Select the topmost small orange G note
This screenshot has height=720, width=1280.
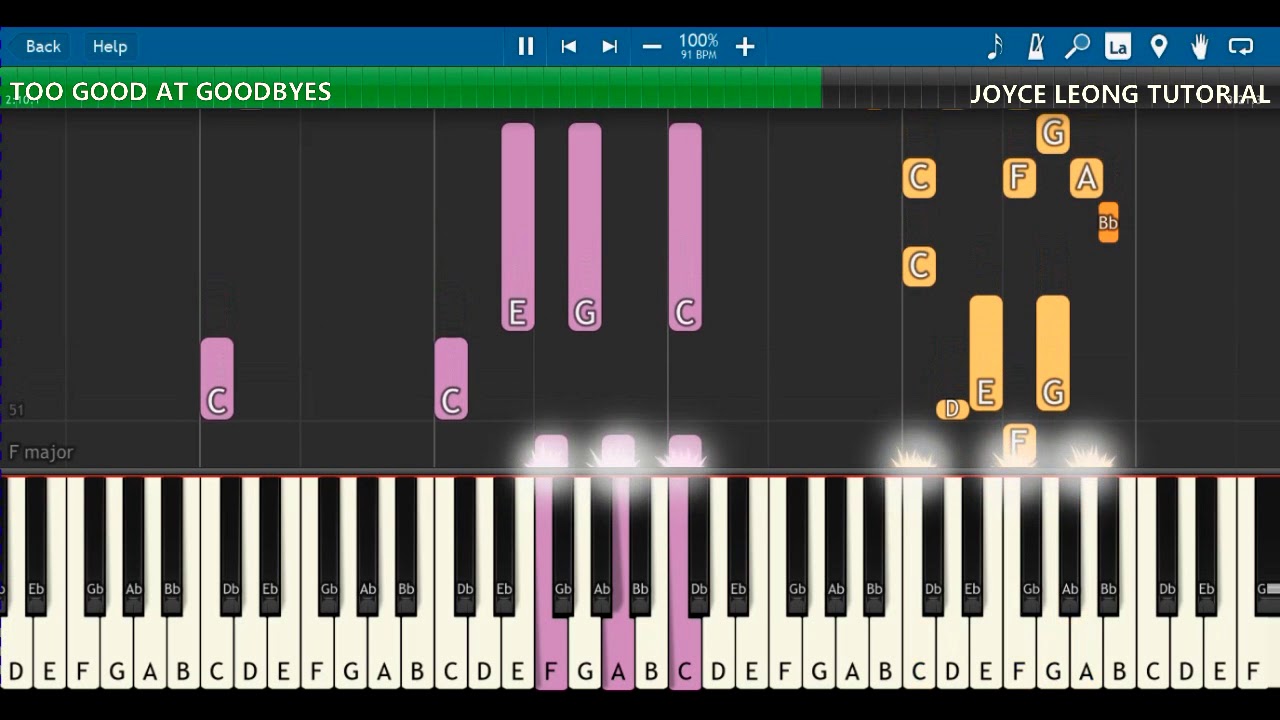[1053, 133]
